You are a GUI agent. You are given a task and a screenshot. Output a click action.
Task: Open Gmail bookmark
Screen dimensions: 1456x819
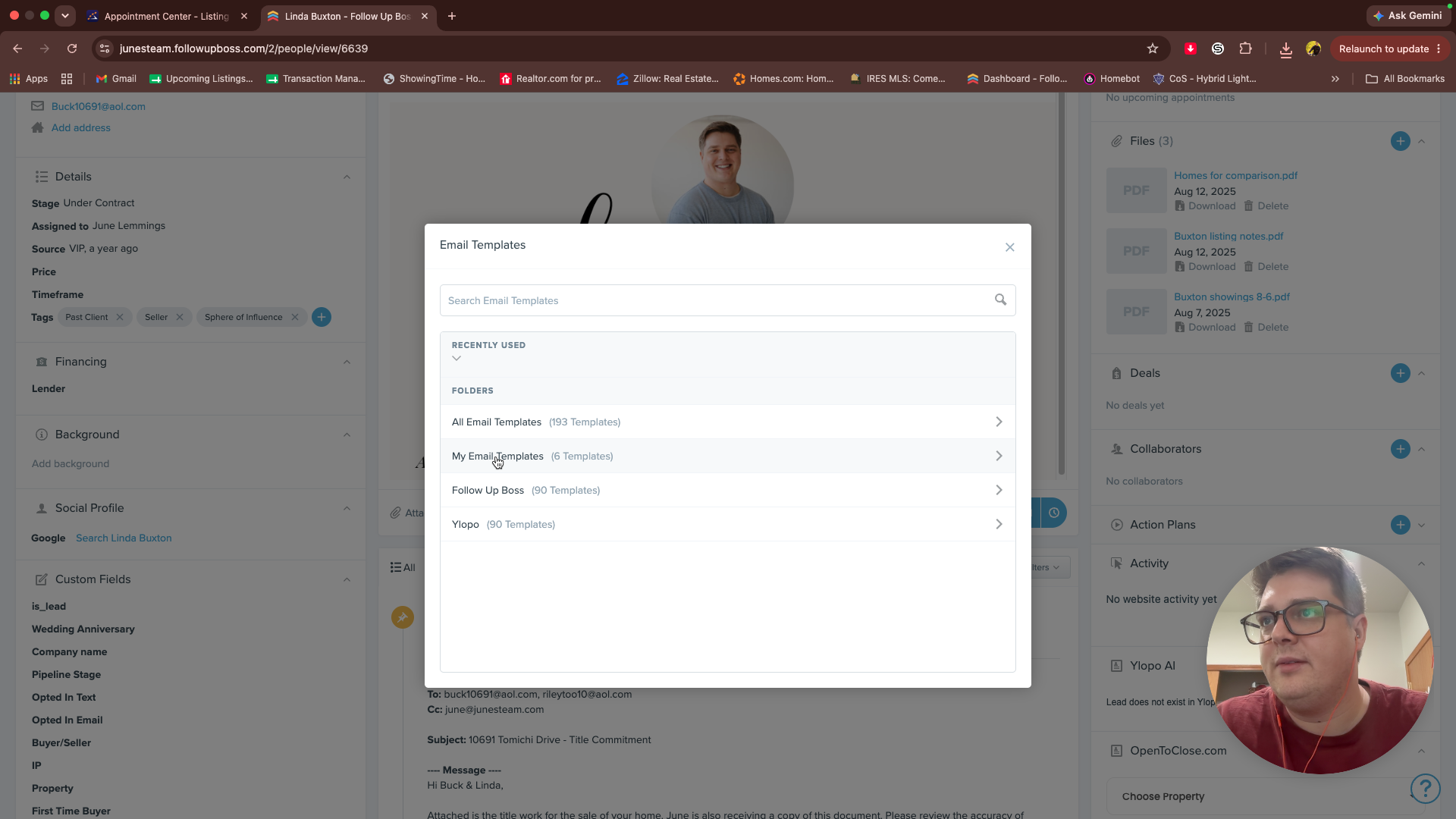click(116, 79)
